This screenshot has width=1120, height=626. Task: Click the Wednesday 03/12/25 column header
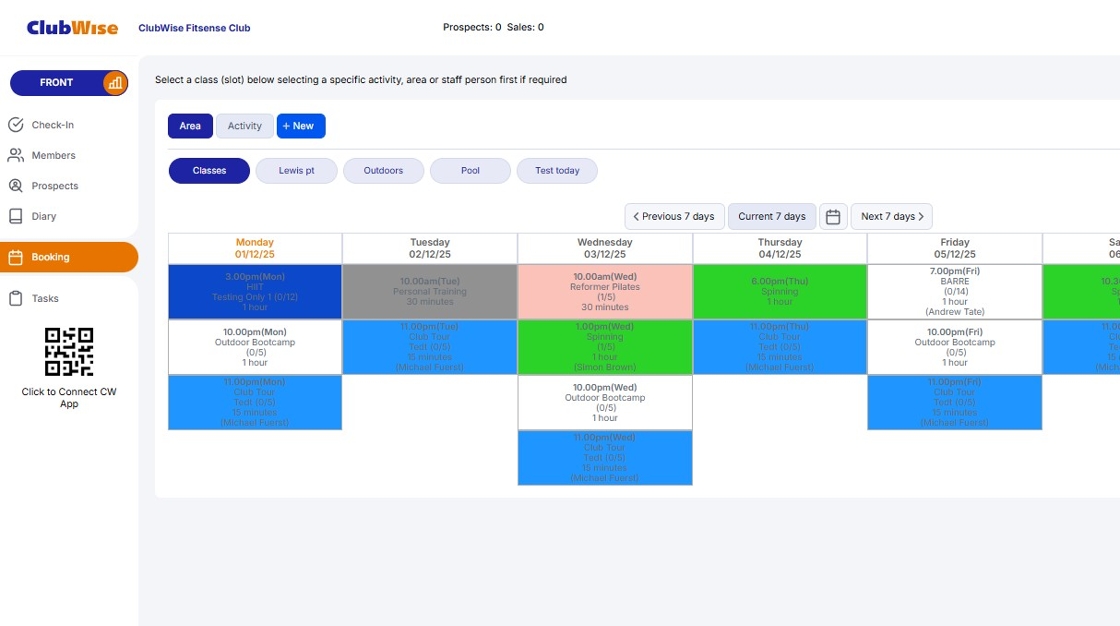[605, 249]
